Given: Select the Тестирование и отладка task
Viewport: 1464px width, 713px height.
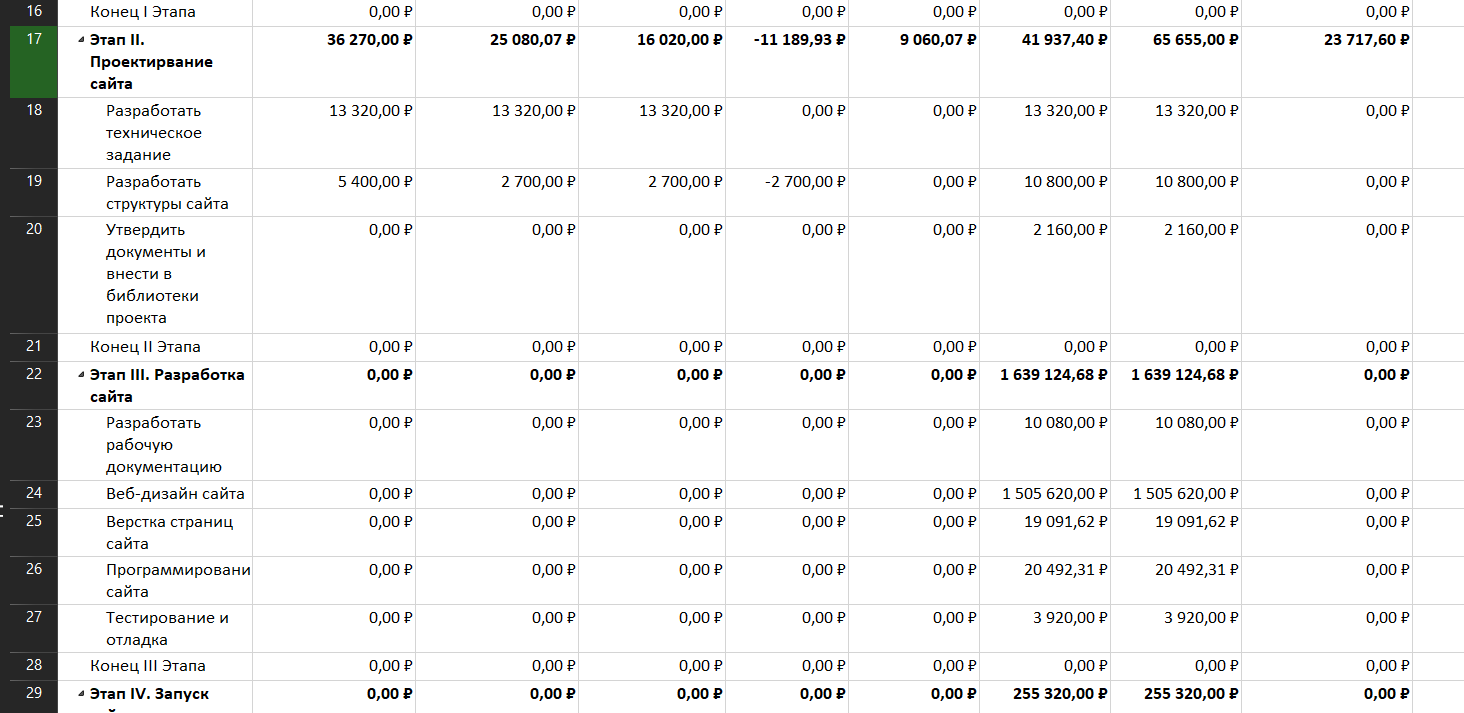Looking at the screenshot, I should (x=167, y=629).
